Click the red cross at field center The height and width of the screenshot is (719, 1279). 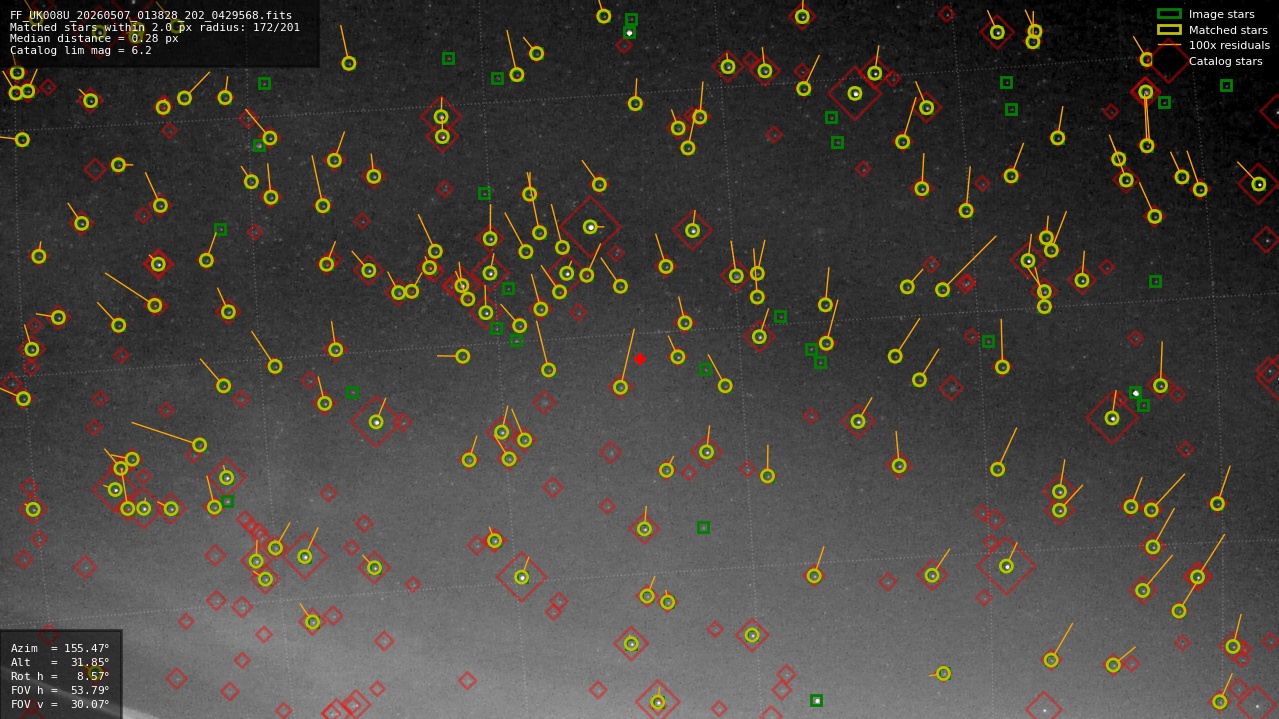click(x=640, y=359)
